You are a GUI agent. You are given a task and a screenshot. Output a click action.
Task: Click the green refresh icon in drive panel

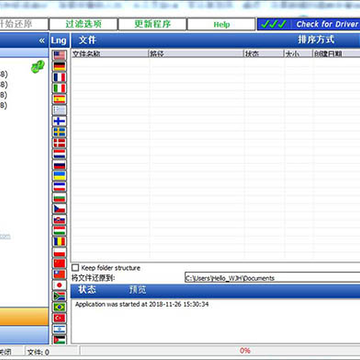(38, 67)
